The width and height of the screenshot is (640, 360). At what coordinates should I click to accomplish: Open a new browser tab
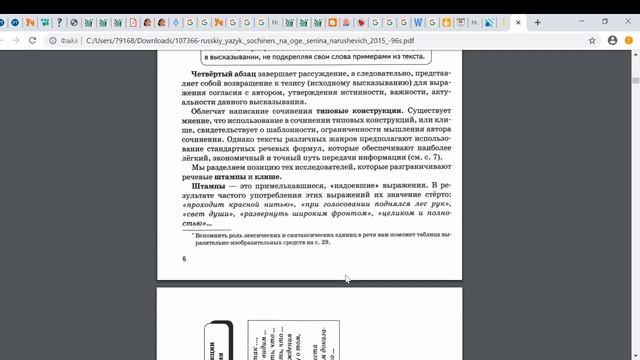point(538,23)
